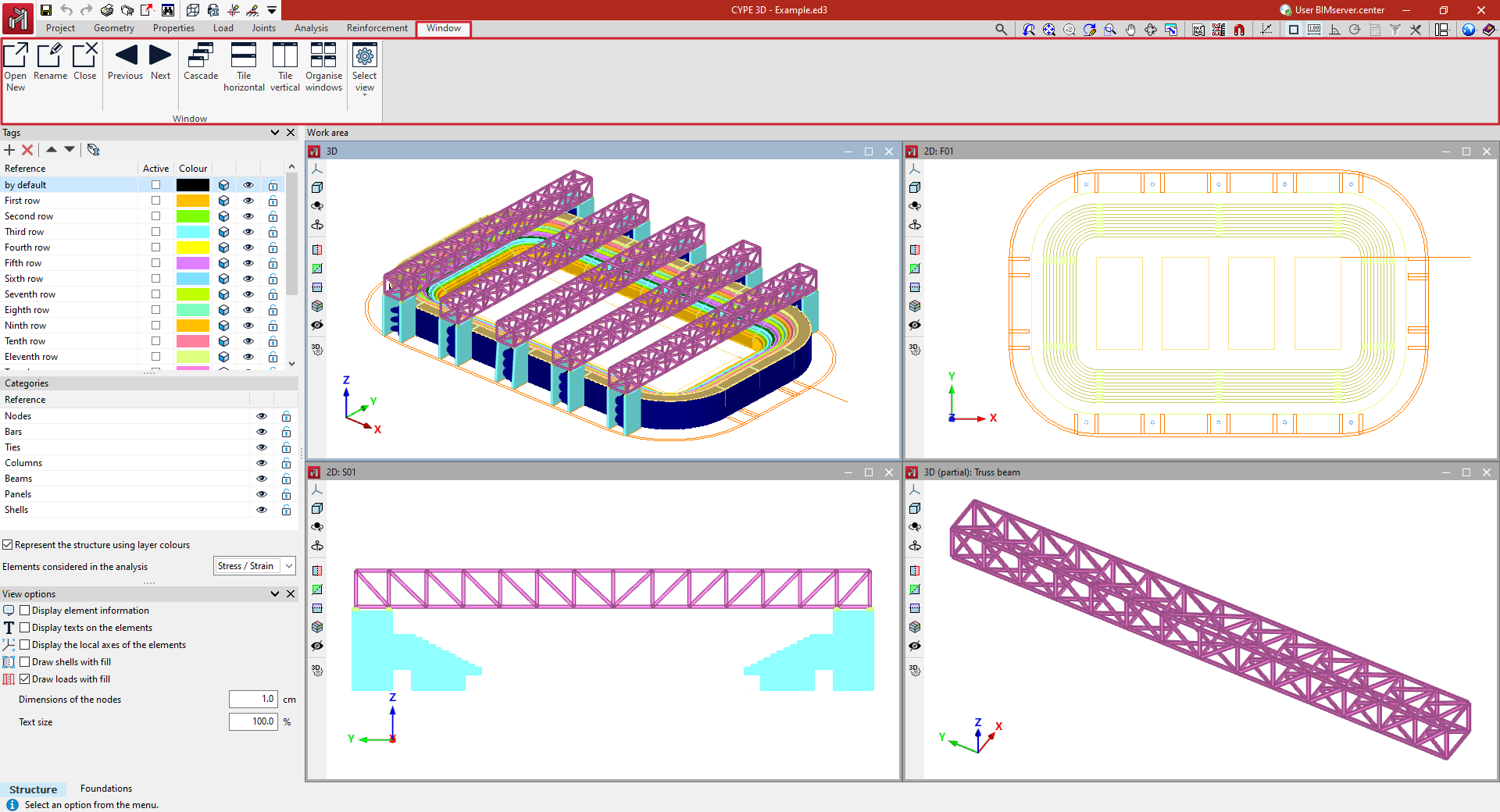Check Active box for by default tag
1500x812 pixels.
[x=155, y=185]
